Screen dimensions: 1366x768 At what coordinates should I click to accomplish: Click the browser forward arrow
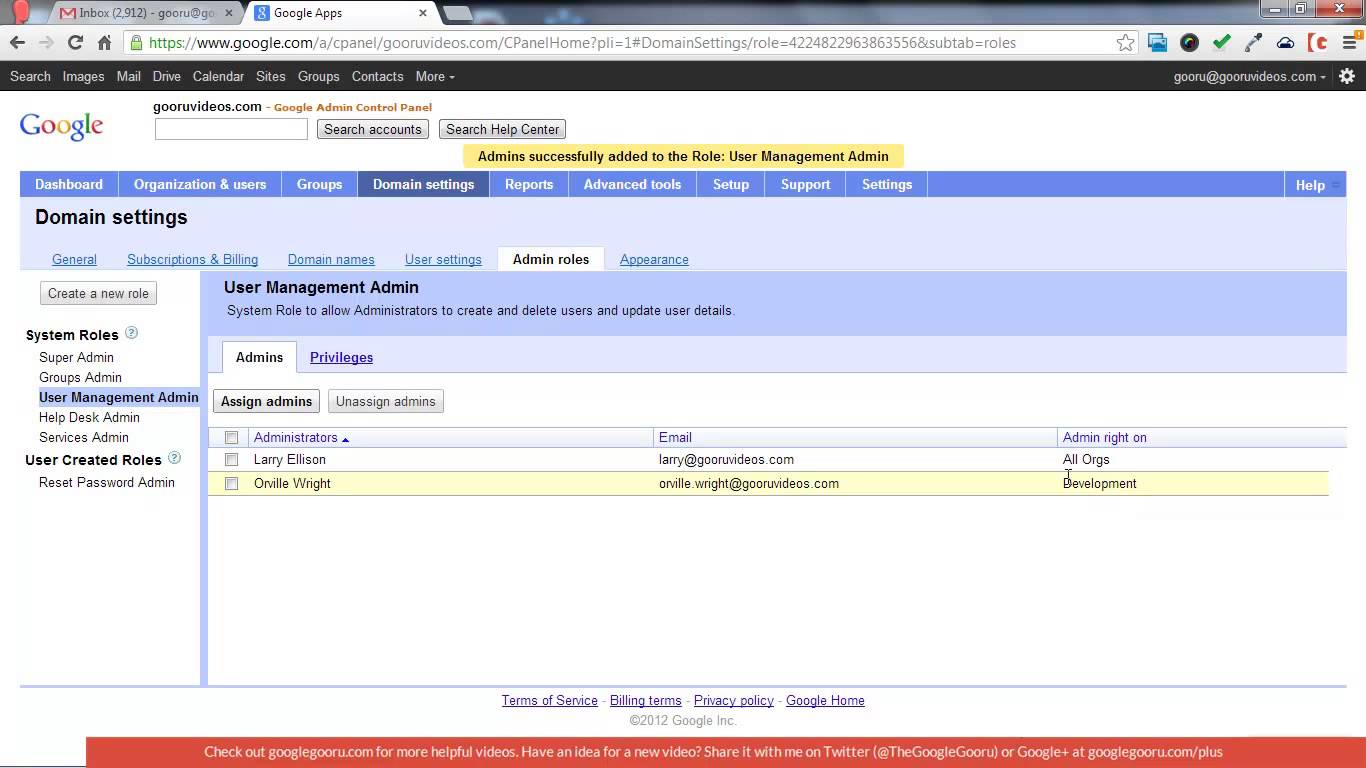click(46, 43)
